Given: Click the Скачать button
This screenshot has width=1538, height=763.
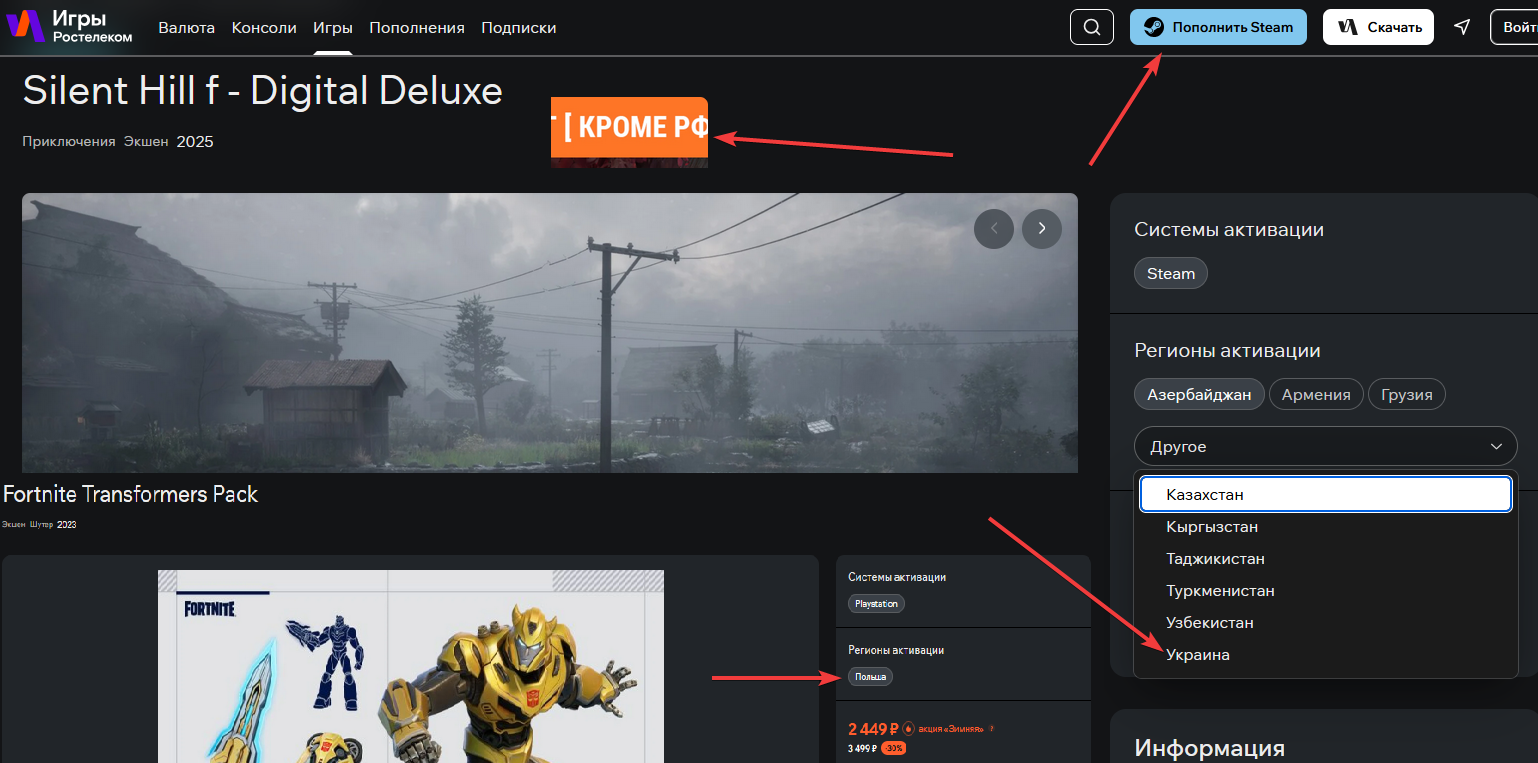Looking at the screenshot, I should [x=1378, y=27].
